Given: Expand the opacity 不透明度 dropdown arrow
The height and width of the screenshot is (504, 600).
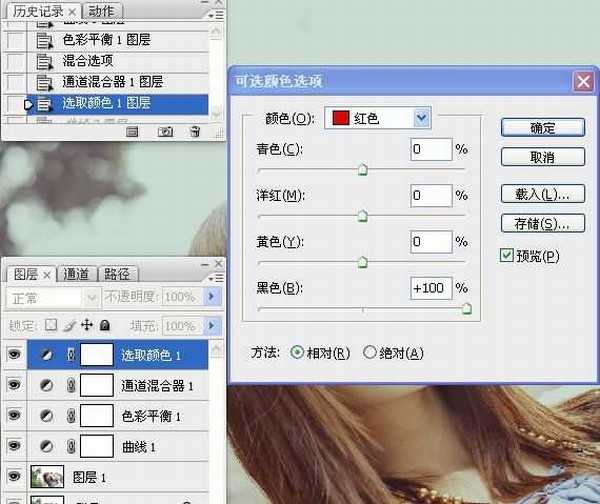Looking at the screenshot, I should click(x=211, y=297).
